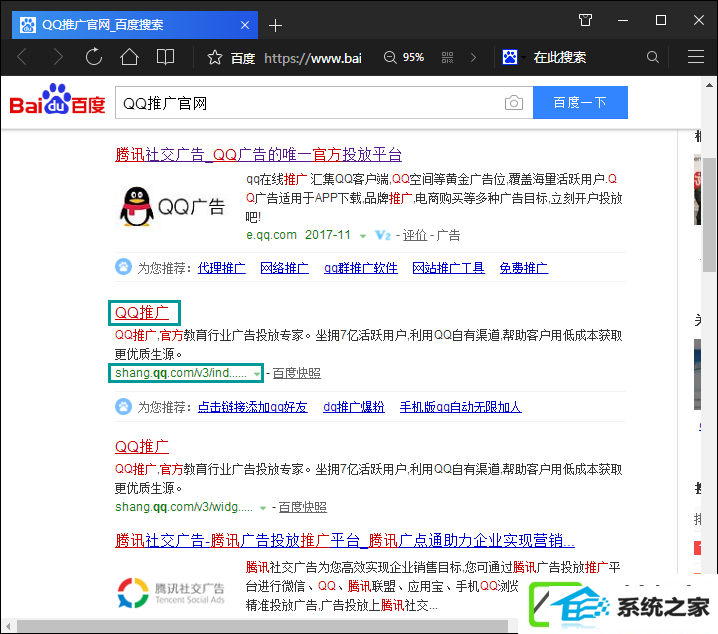Open the browser hamburger menu

[x=696, y=57]
